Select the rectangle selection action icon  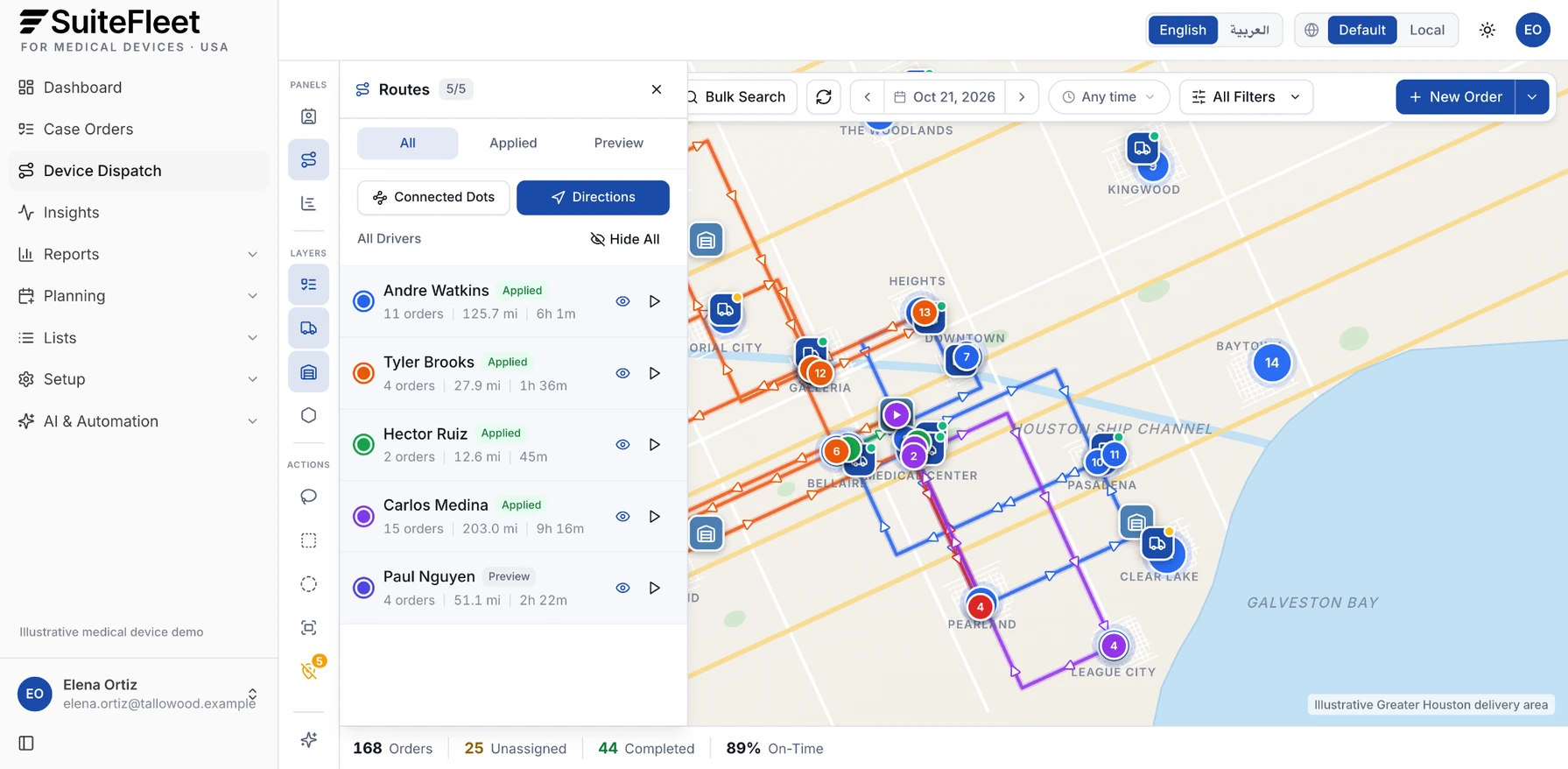pos(308,540)
